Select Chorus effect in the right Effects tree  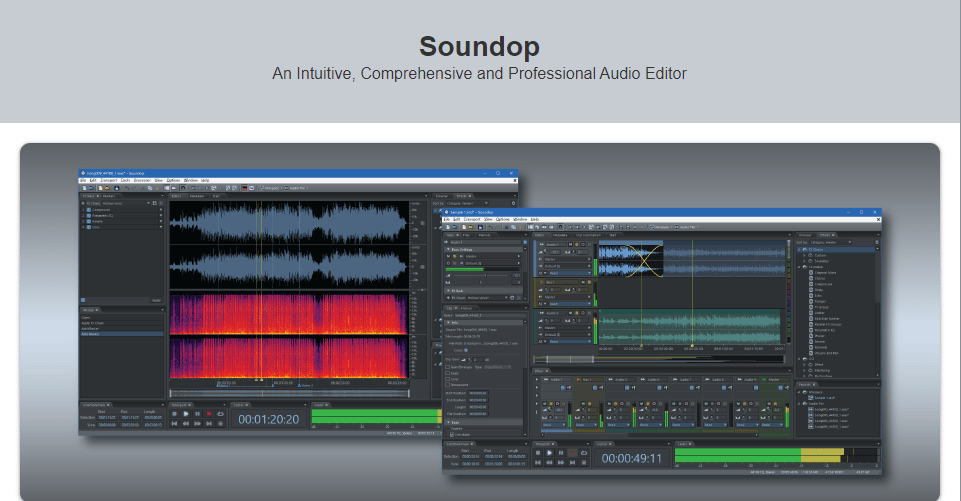820,278
